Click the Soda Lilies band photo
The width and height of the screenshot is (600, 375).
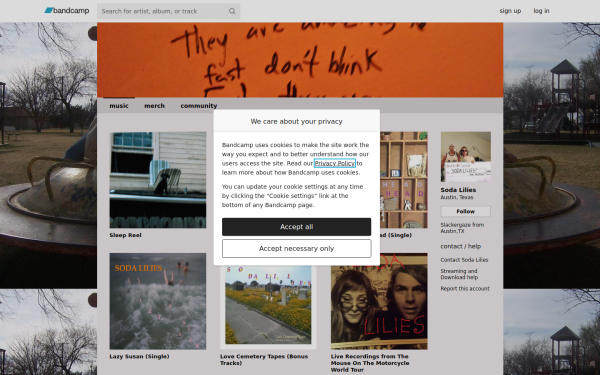coord(466,157)
